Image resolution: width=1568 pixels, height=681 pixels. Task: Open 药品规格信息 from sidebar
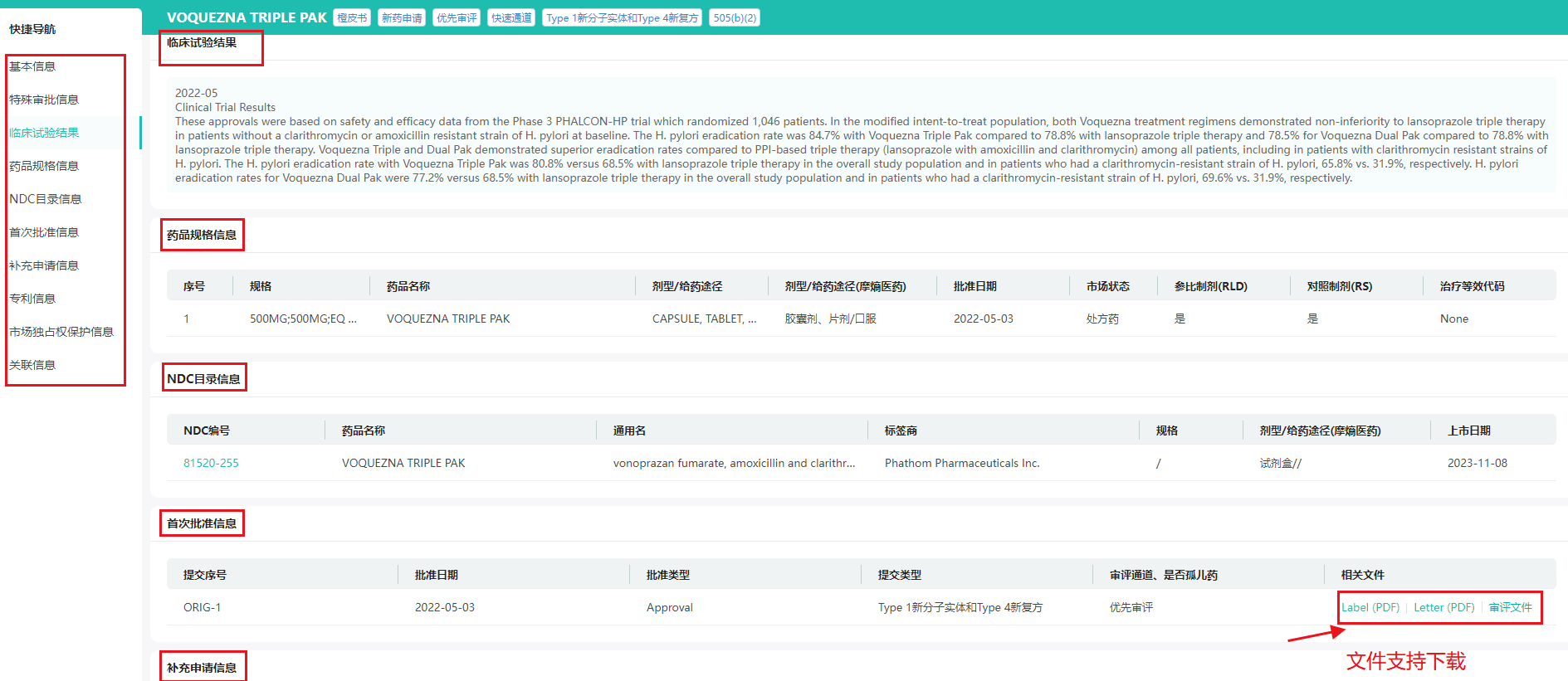coord(44,166)
